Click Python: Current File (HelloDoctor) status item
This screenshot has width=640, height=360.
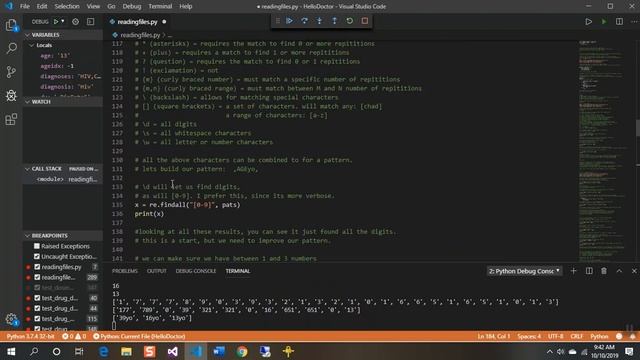(x=139, y=336)
